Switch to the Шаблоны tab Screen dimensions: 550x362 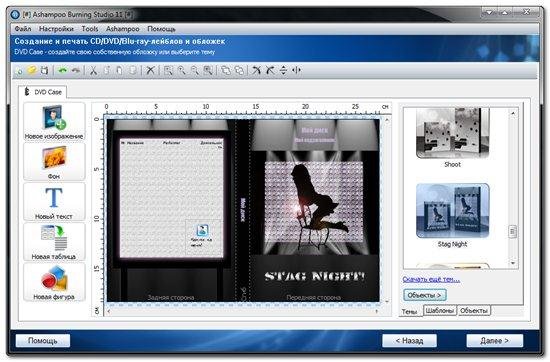tap(440, 310)
